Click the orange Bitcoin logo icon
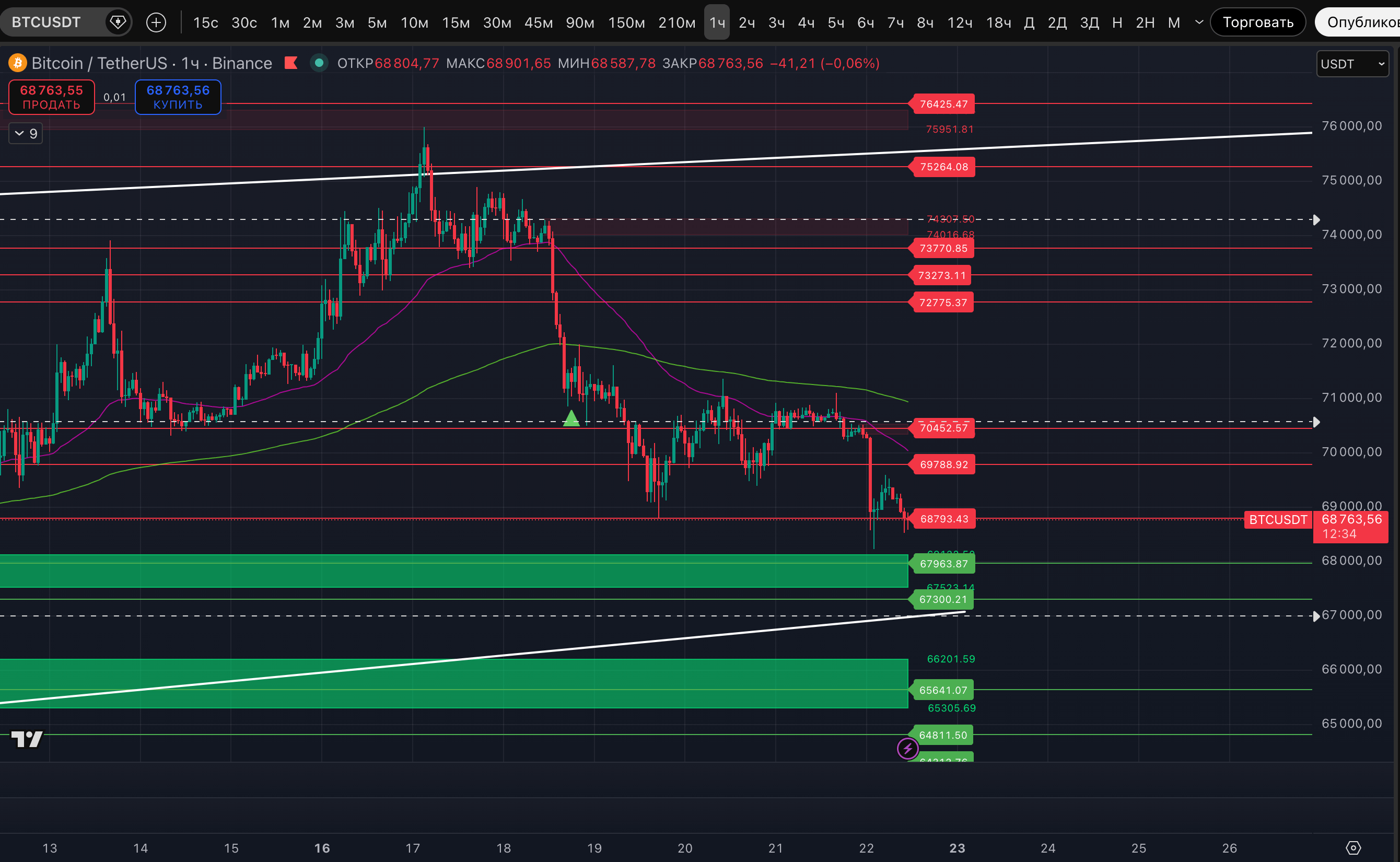1400x862 pixels. pos(18,63)
